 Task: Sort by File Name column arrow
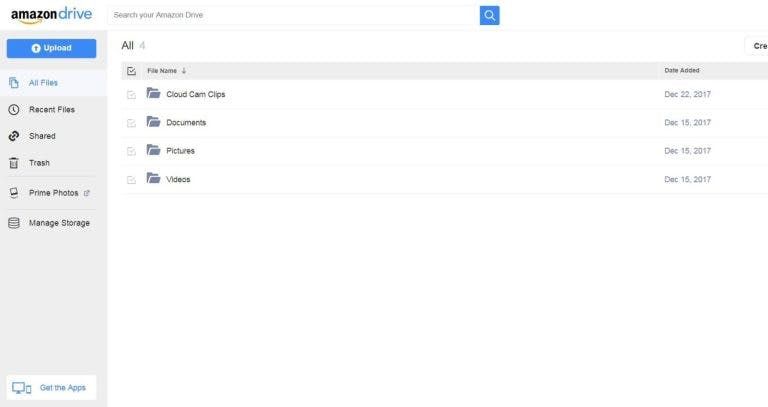184,71
